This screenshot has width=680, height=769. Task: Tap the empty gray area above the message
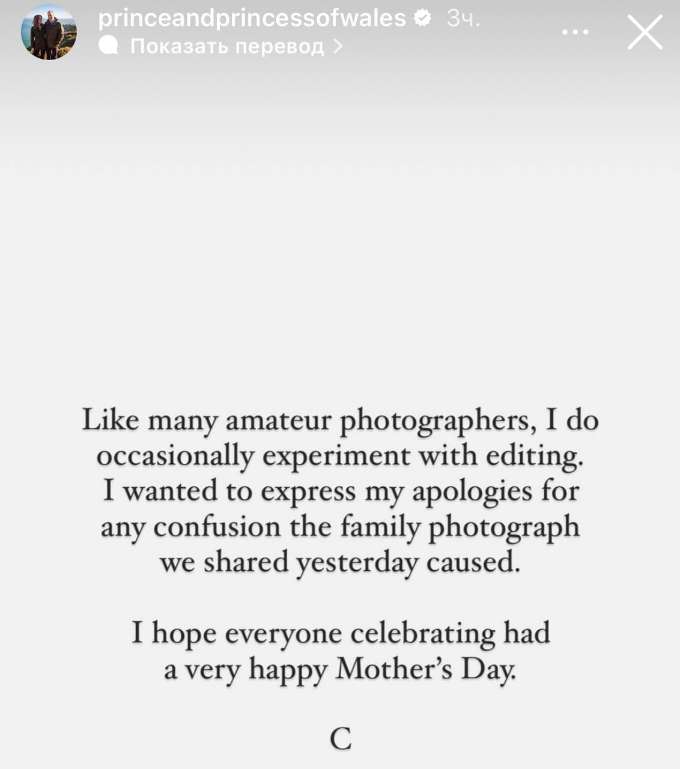tap(340, 230)
